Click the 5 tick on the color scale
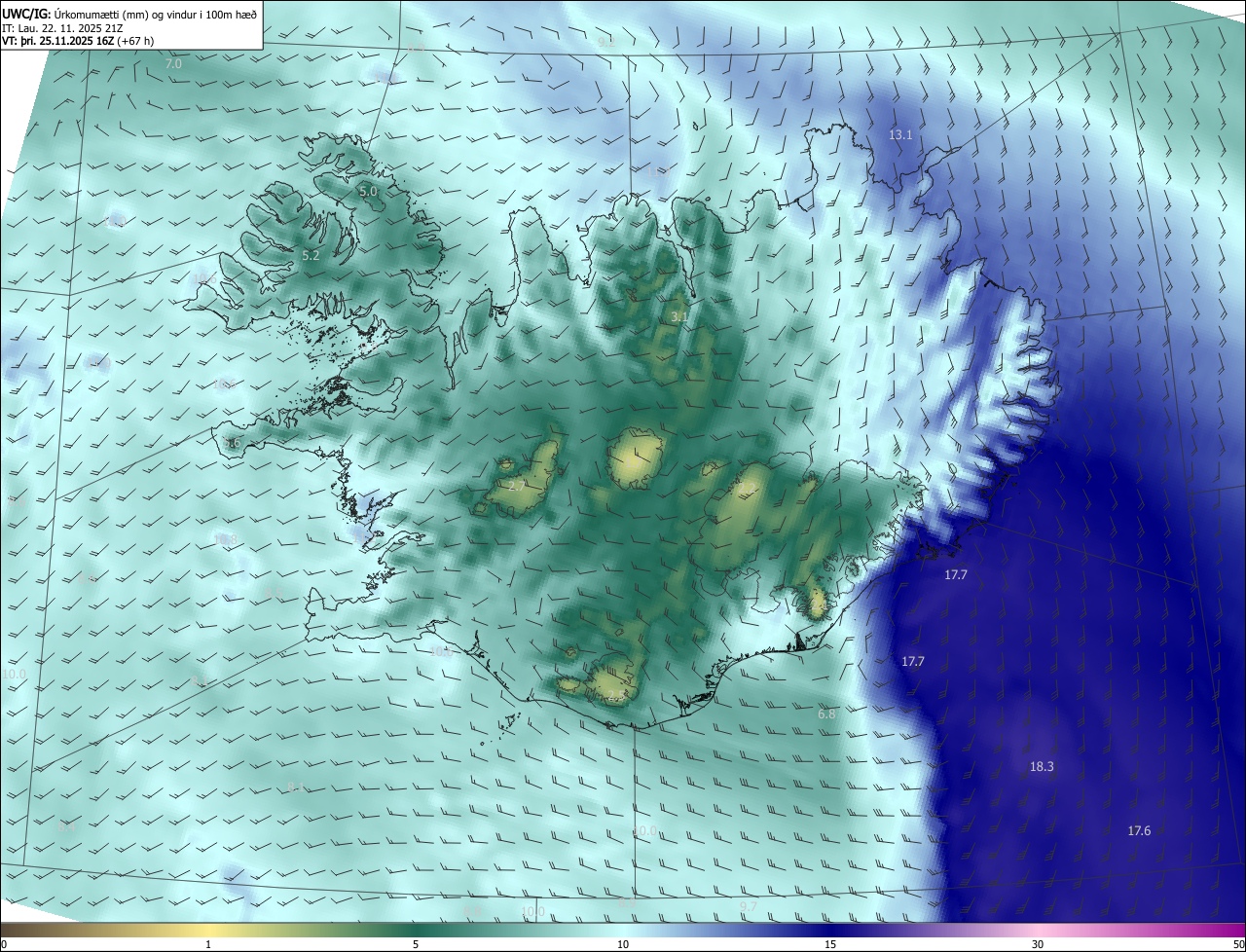This screenshot has height=952, width=1246. (416, 944)
